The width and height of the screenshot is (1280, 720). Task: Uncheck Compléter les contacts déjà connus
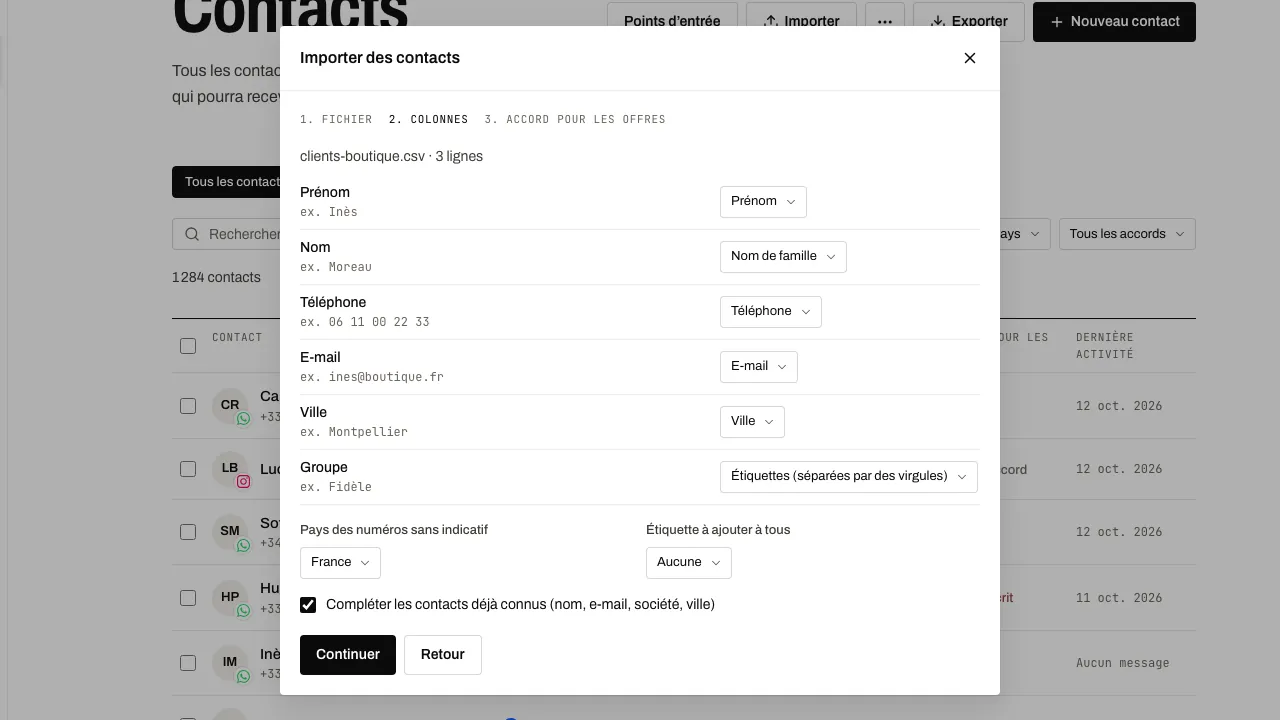[x=308, y=605]
